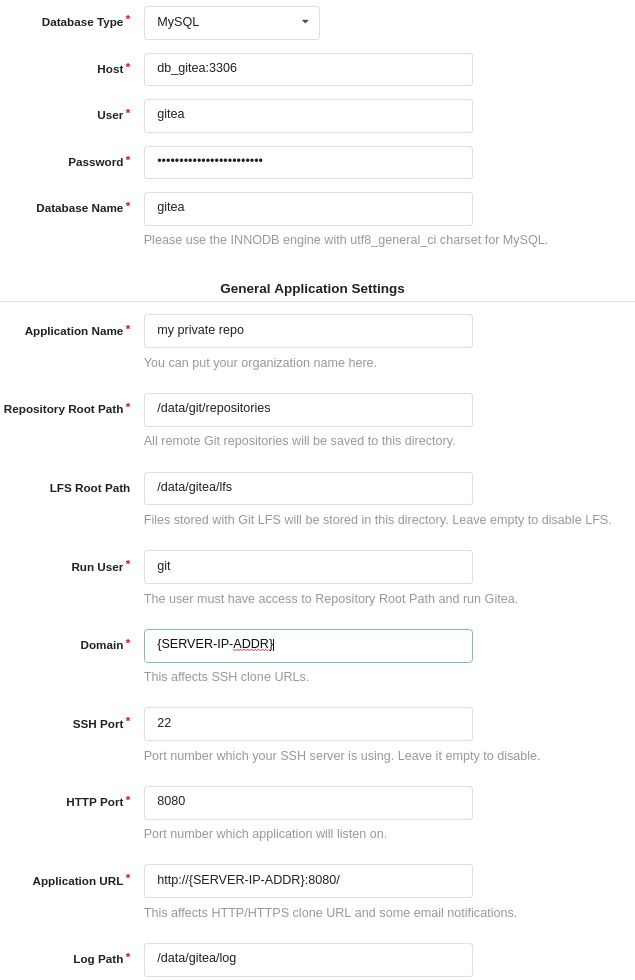Select the Repository Root Path field
Image resolution: width=635 pixels, height=980 pixels.
308,410
